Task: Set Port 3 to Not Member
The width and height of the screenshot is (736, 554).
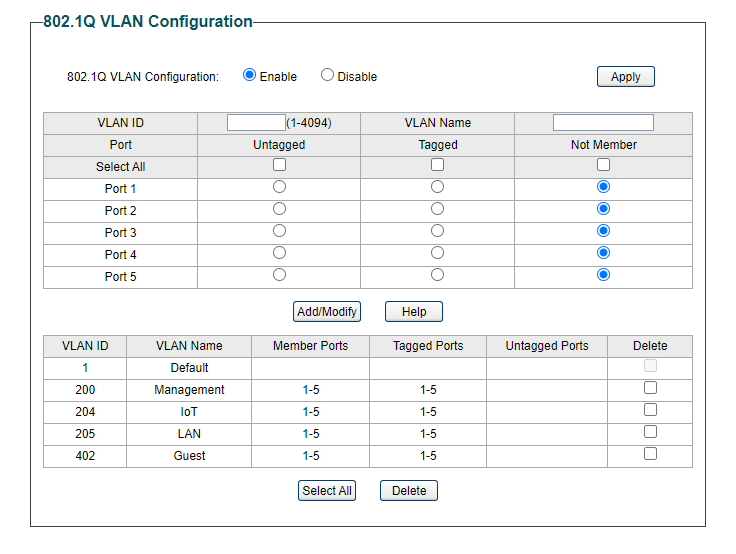Action: point(603,231)
